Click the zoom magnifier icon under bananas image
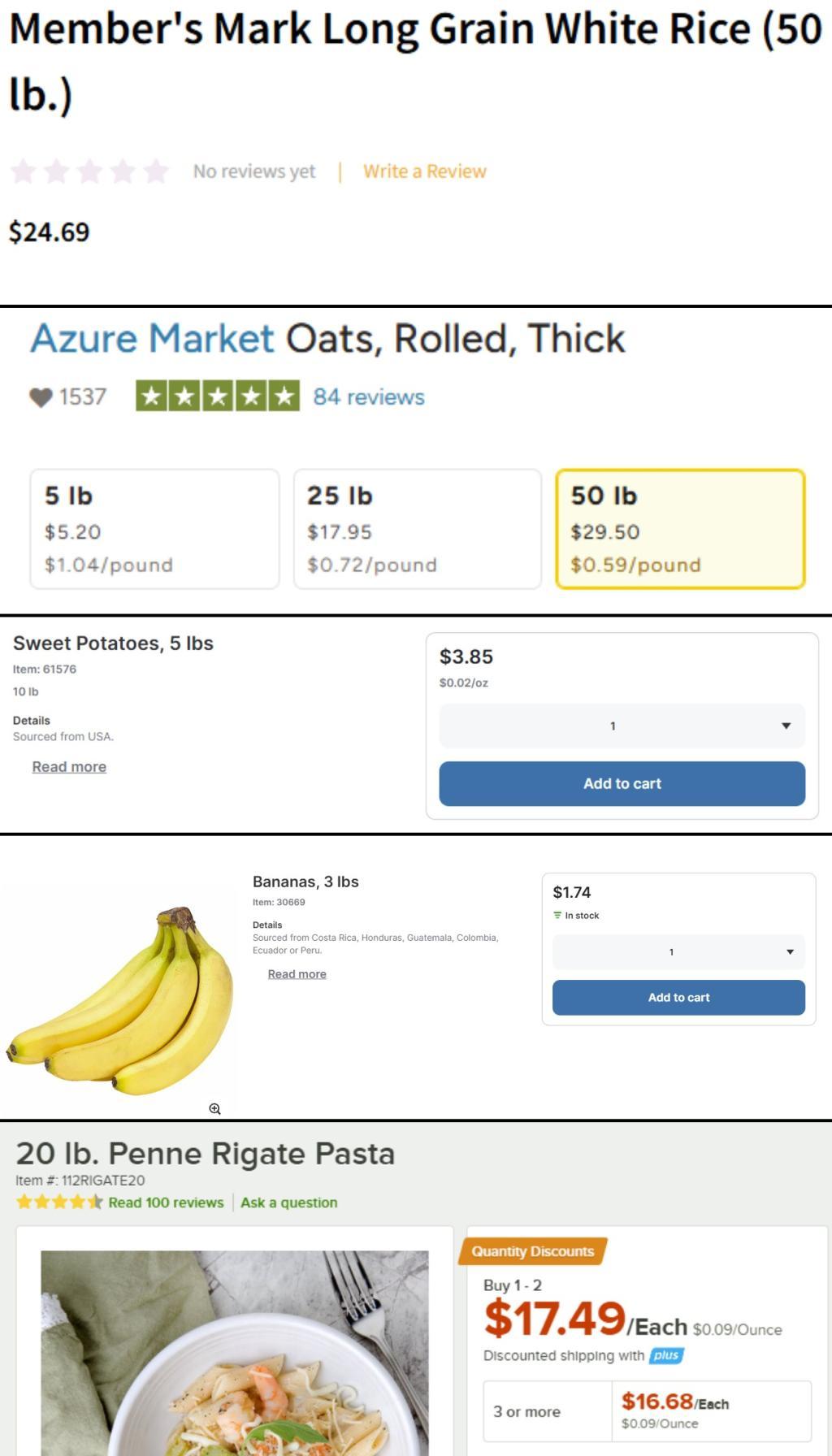Screen dimensions: 832x1456 [214, 1108]
